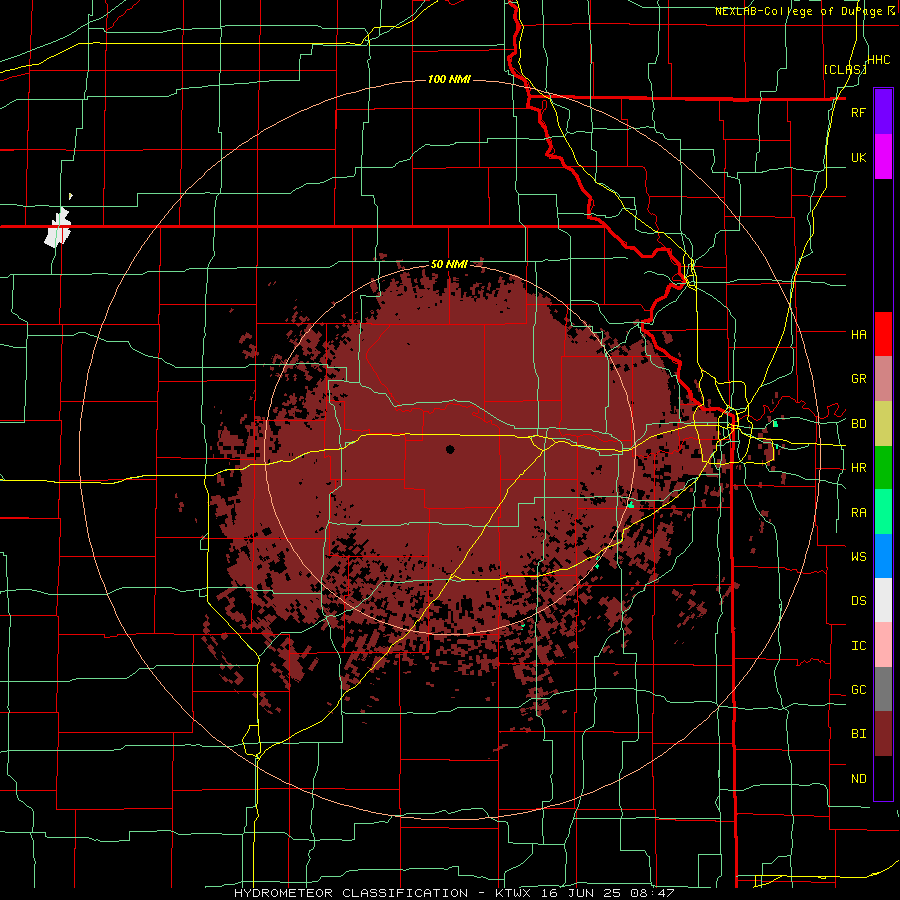This screenshot has height=900, width=900.
Task: Click the RA mint-green legend swatch
Action: pos(883,512)
